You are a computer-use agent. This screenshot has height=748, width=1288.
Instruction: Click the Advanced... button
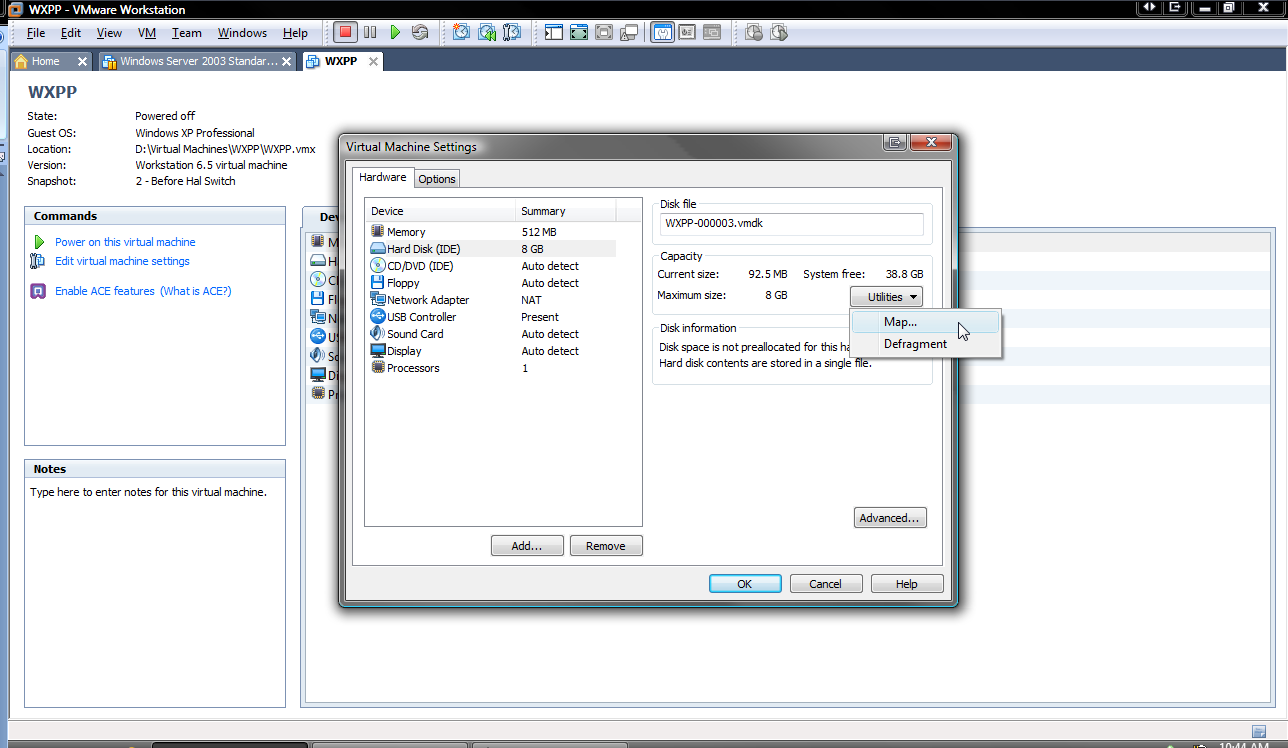(890, 518)
